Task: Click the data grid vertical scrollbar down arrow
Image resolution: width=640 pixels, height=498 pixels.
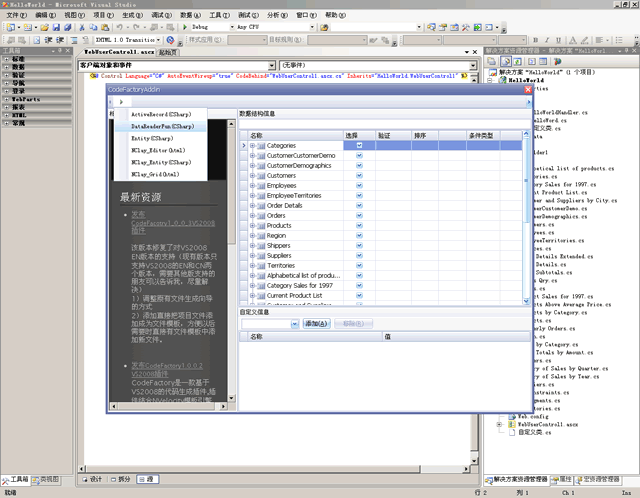Action: point(526,301)
